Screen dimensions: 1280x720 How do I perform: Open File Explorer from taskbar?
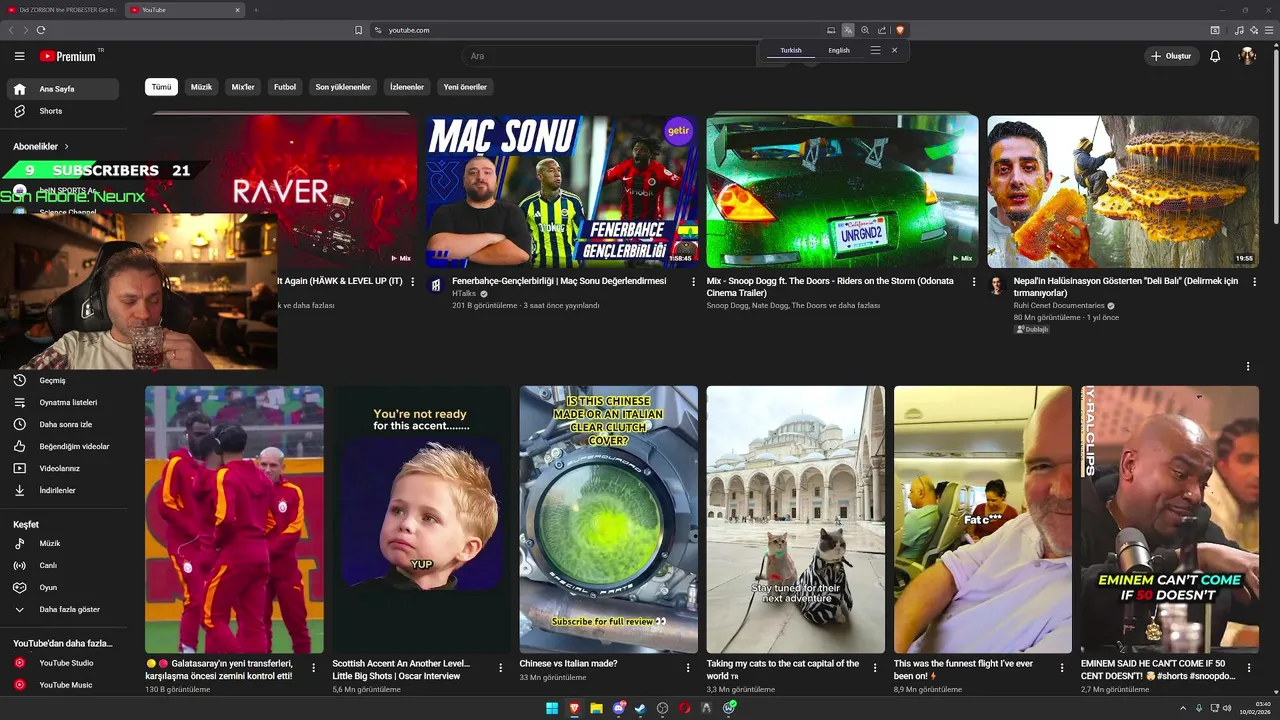[596, 708]
